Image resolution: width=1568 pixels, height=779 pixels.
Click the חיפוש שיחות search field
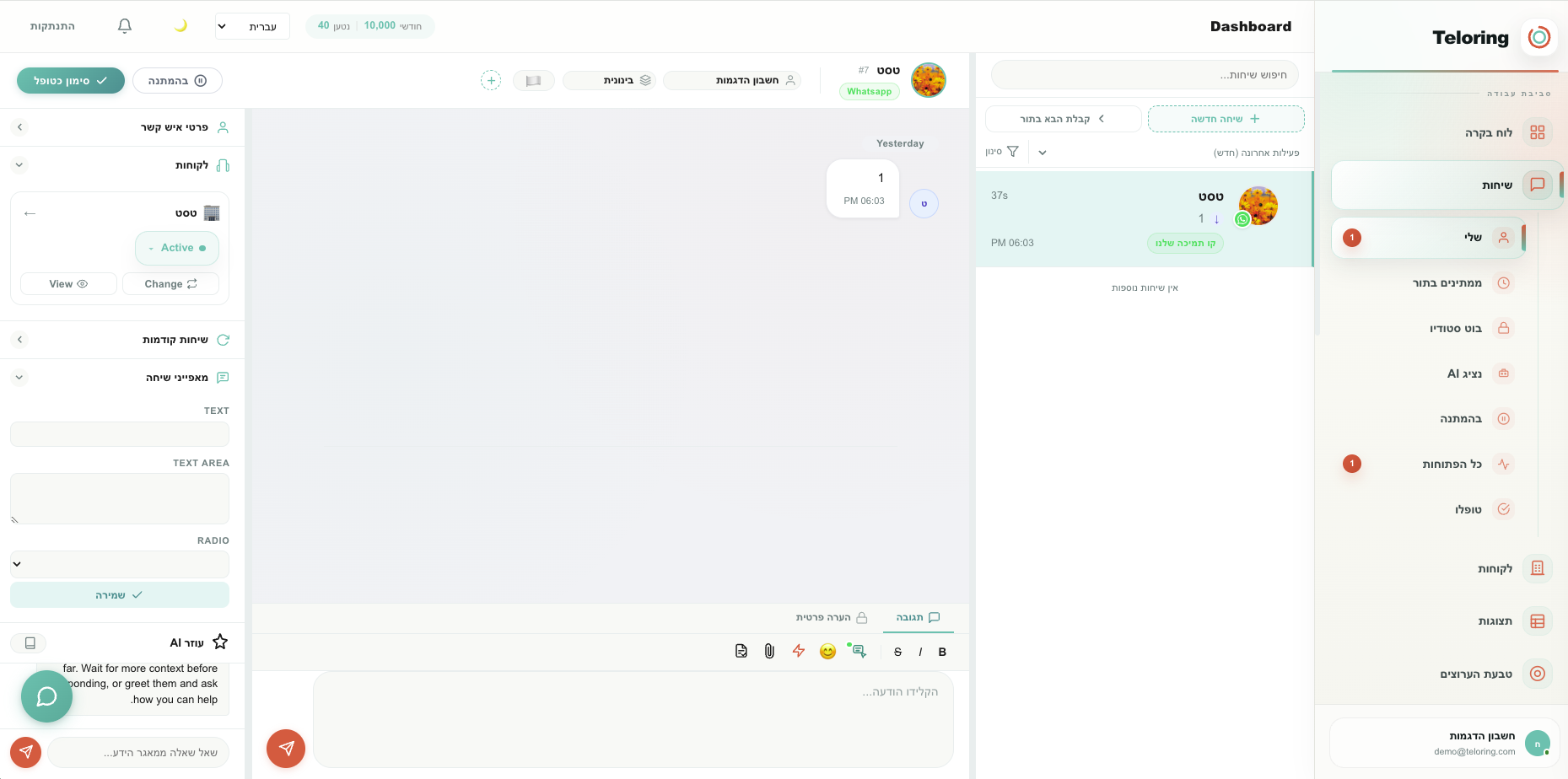pos(1145,75)
